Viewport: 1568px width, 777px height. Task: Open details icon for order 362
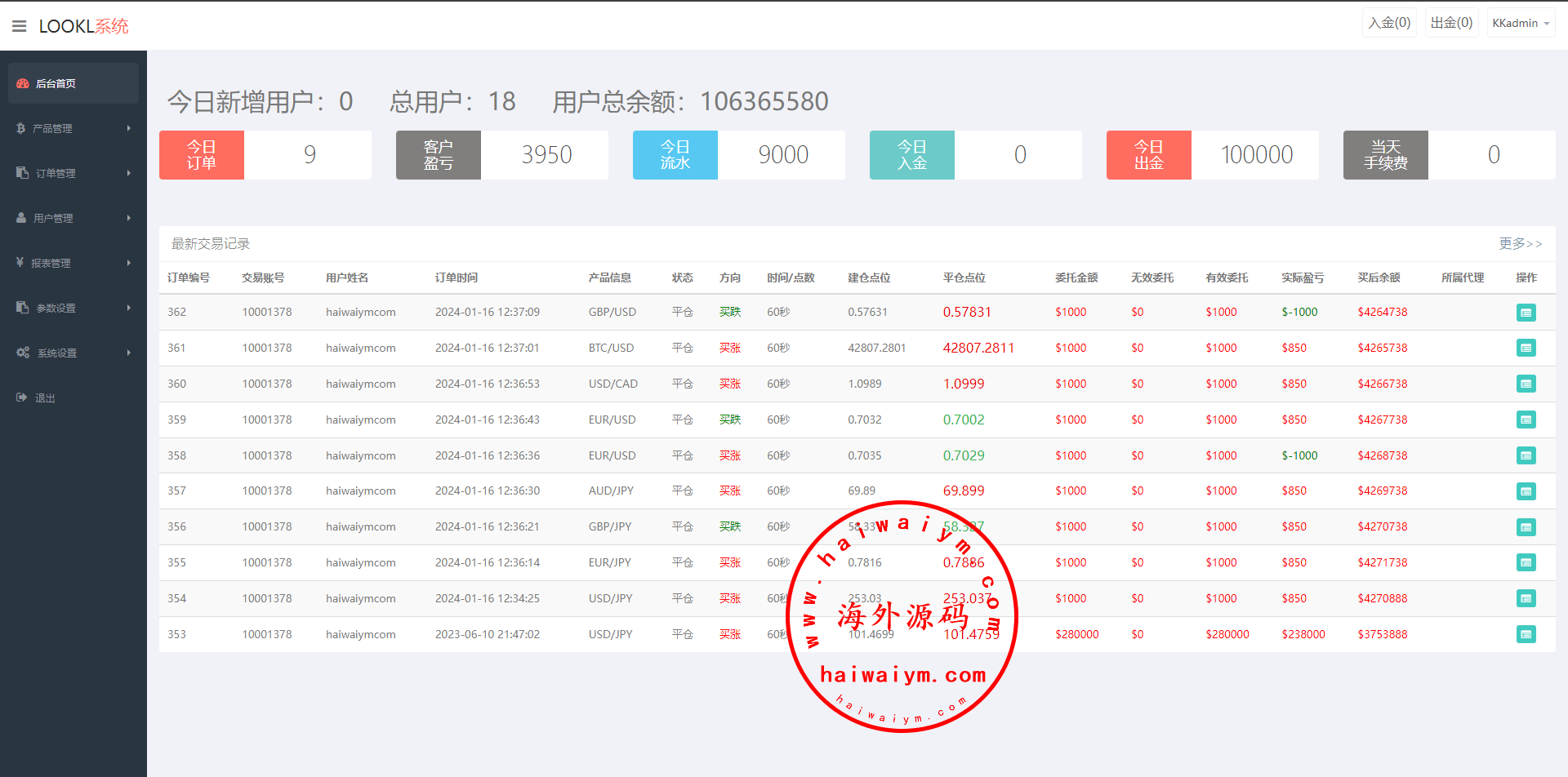pos(1526,313)
